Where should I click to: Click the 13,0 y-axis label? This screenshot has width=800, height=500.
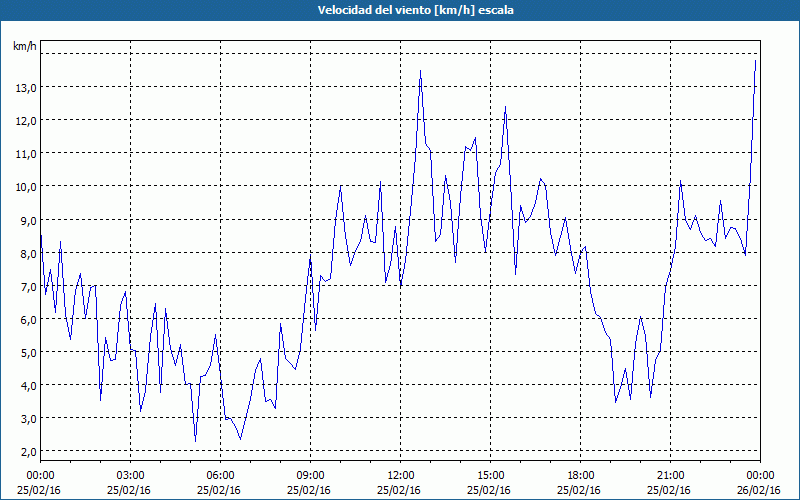[26, 88]
